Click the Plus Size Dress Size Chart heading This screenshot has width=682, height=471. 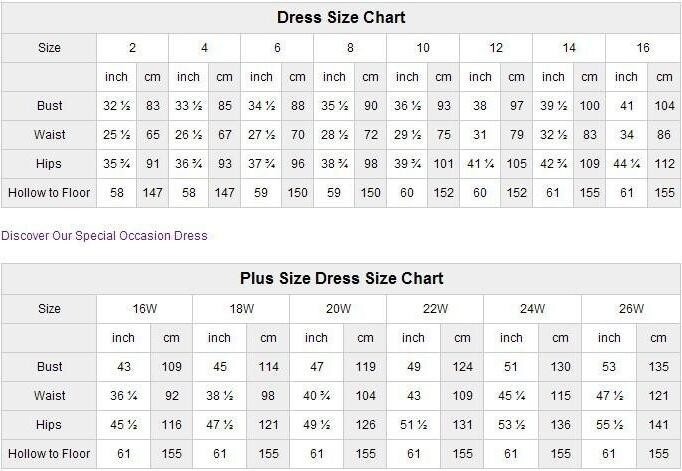[x=341, y=278]
